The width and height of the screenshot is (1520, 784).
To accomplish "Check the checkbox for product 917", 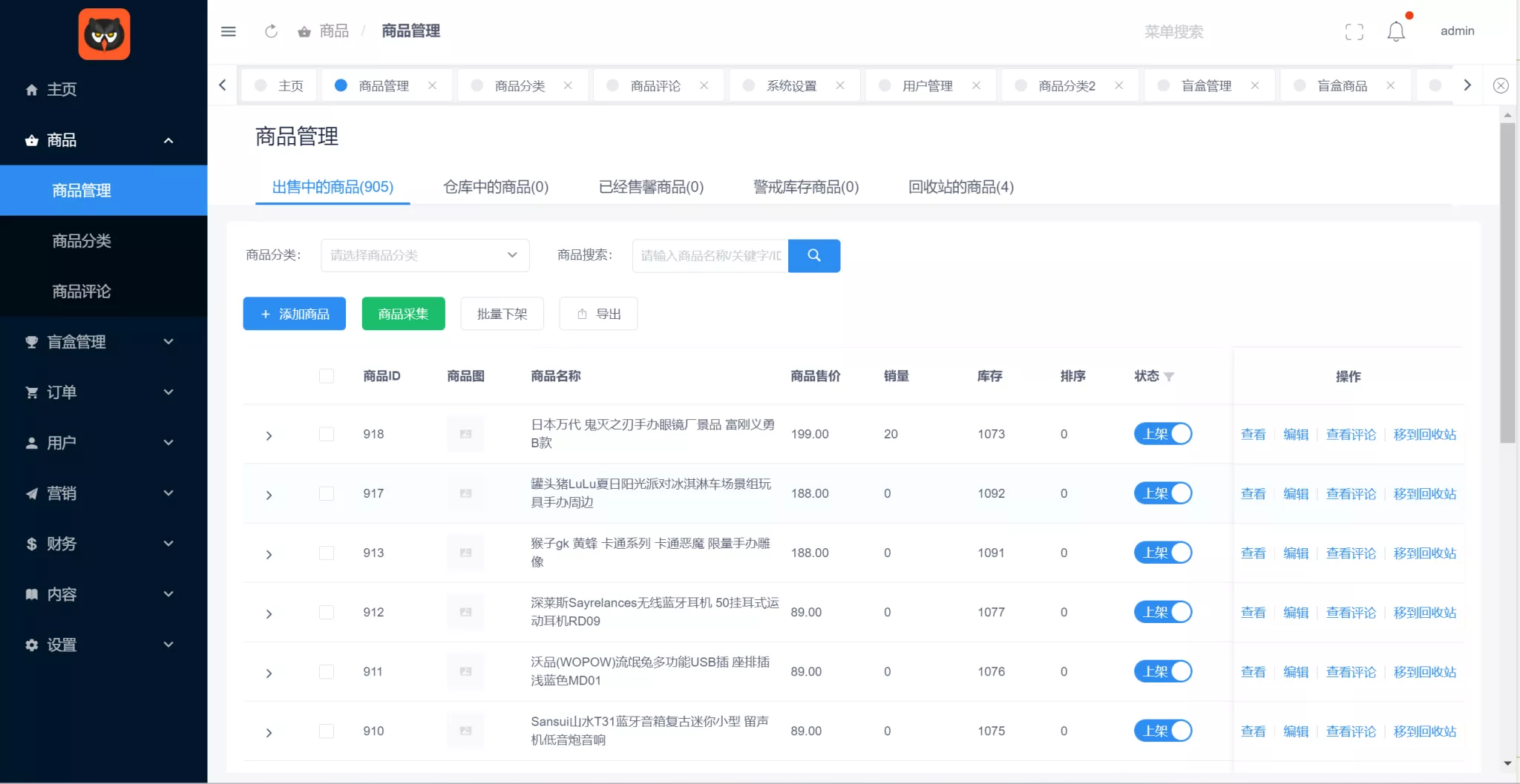I will point(327,493).
